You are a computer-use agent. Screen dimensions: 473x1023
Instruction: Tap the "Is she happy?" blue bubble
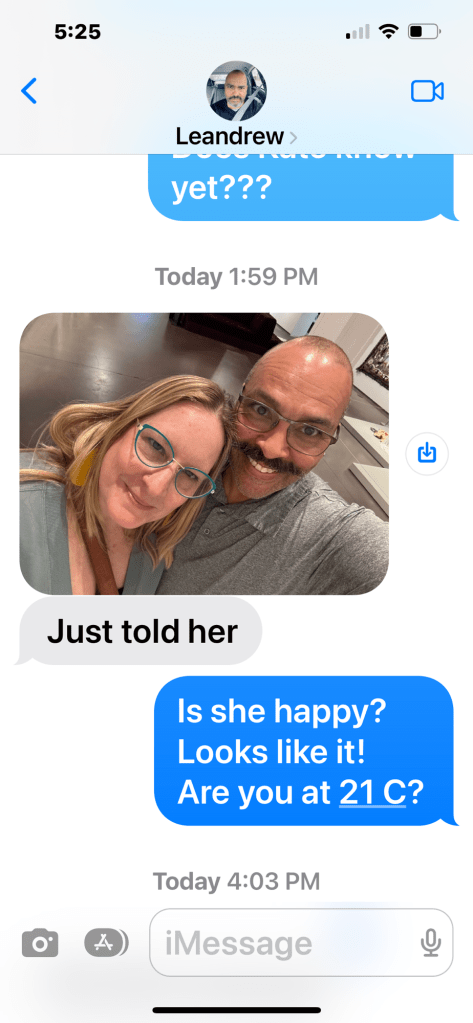[x=303, y=751]
